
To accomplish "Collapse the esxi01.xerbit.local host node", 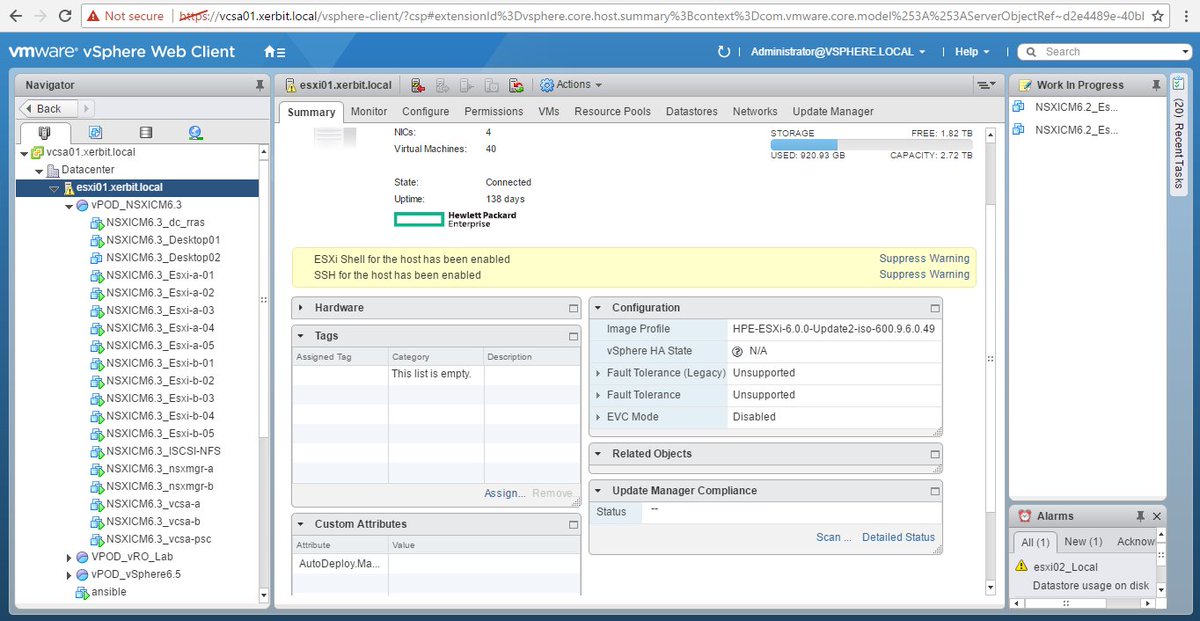I will [x=55, y=188].
